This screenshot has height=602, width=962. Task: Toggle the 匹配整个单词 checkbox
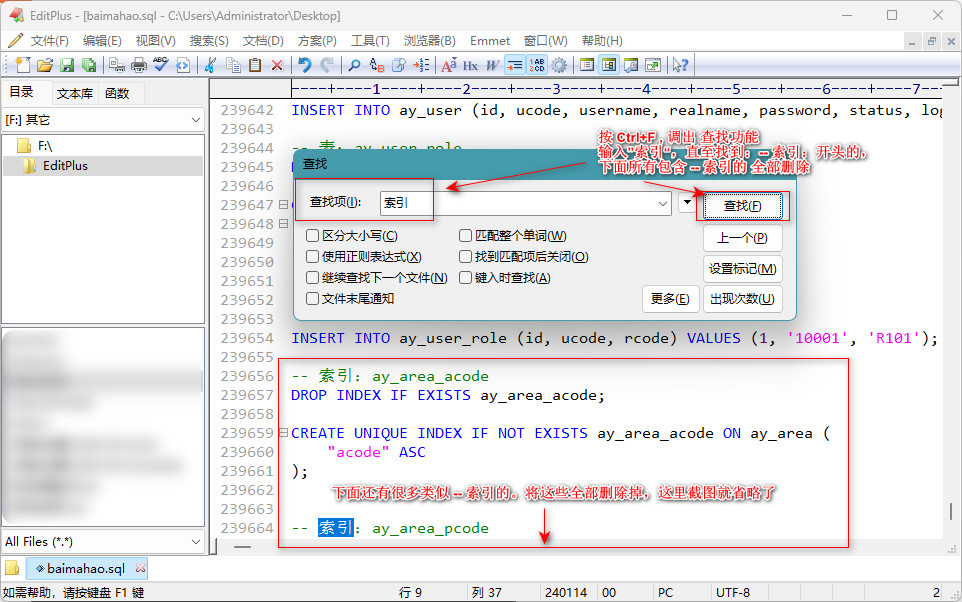click(x=466, y=236)
